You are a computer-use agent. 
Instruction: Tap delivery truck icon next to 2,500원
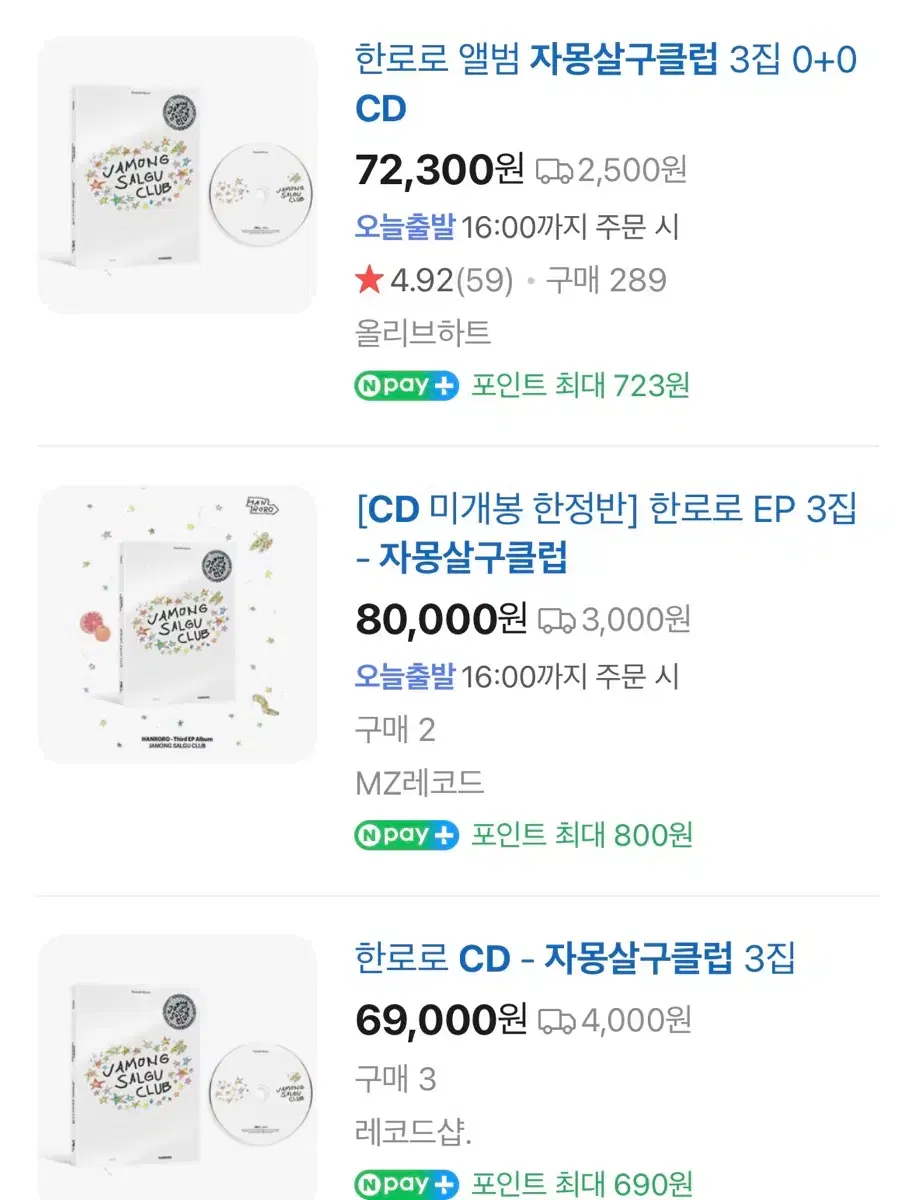(555, 171)
